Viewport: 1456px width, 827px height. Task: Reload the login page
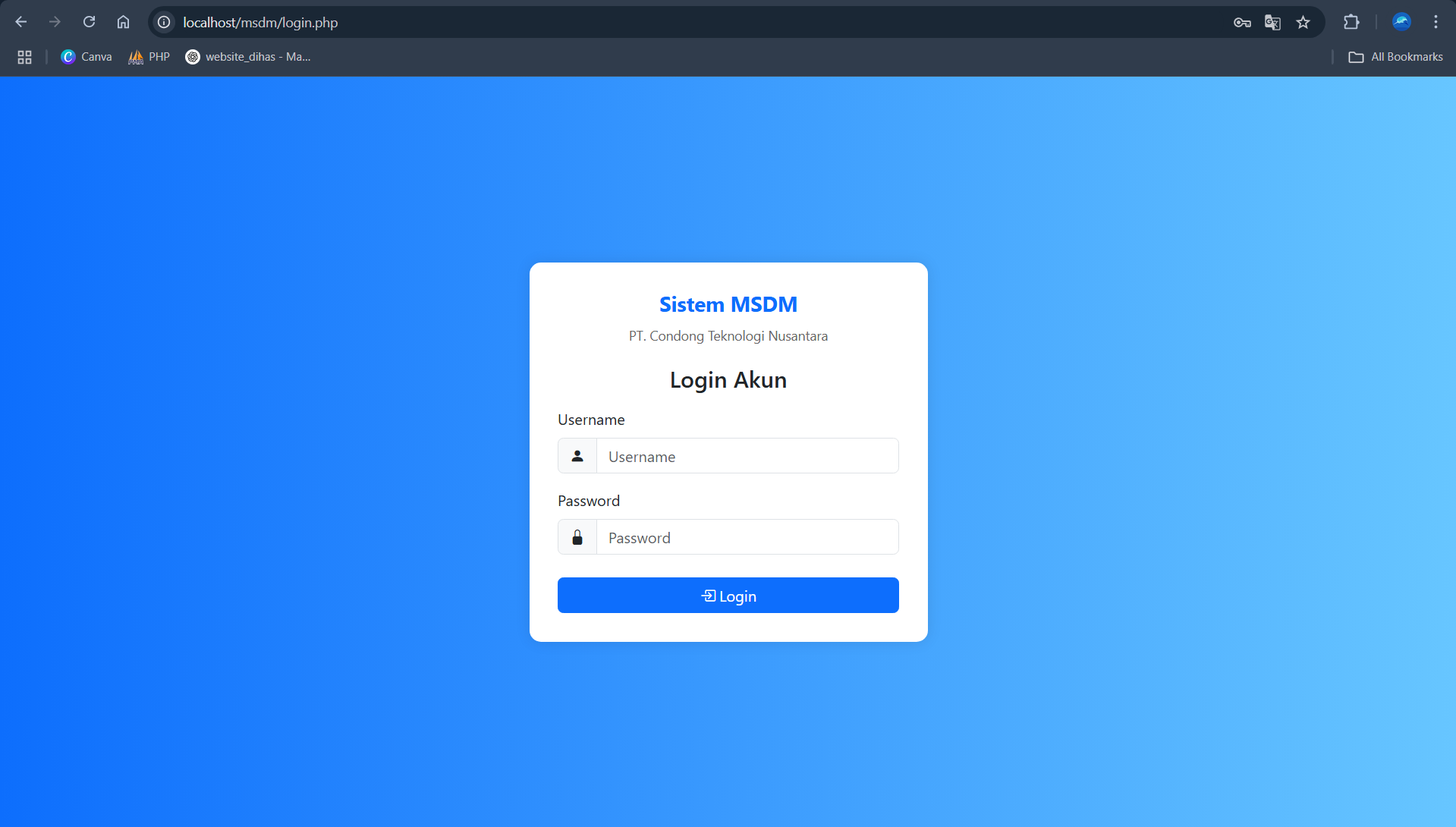pos(89,22)
